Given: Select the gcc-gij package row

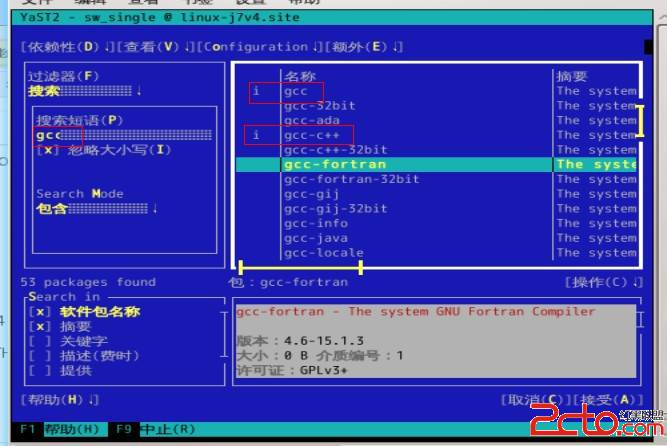Looking at the screenshot, I should pos(436,194).
